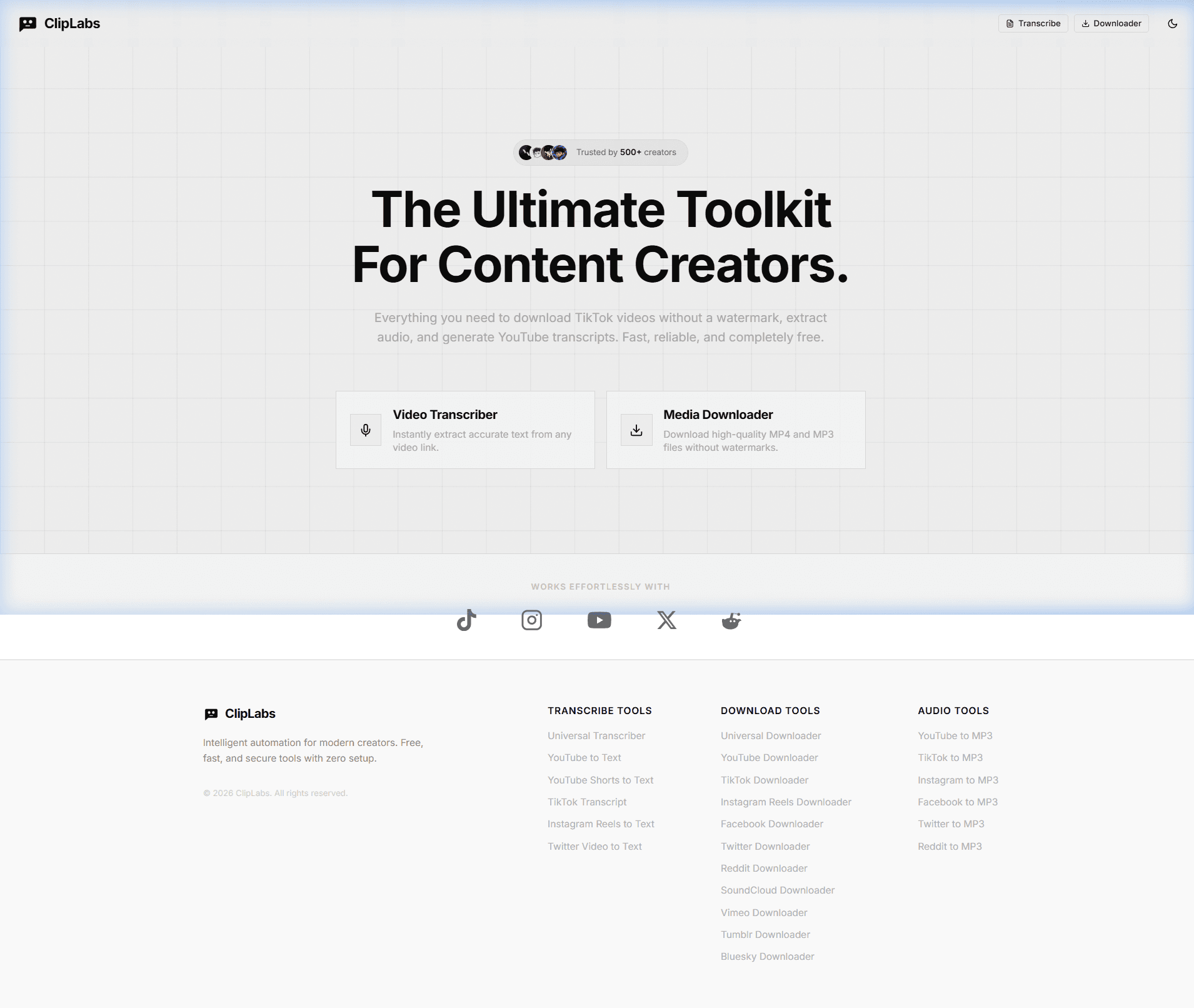Open Twitter Video to Text link
Image resolution: width=1194 pixels, height=1008 pixels.
point(594,847)
